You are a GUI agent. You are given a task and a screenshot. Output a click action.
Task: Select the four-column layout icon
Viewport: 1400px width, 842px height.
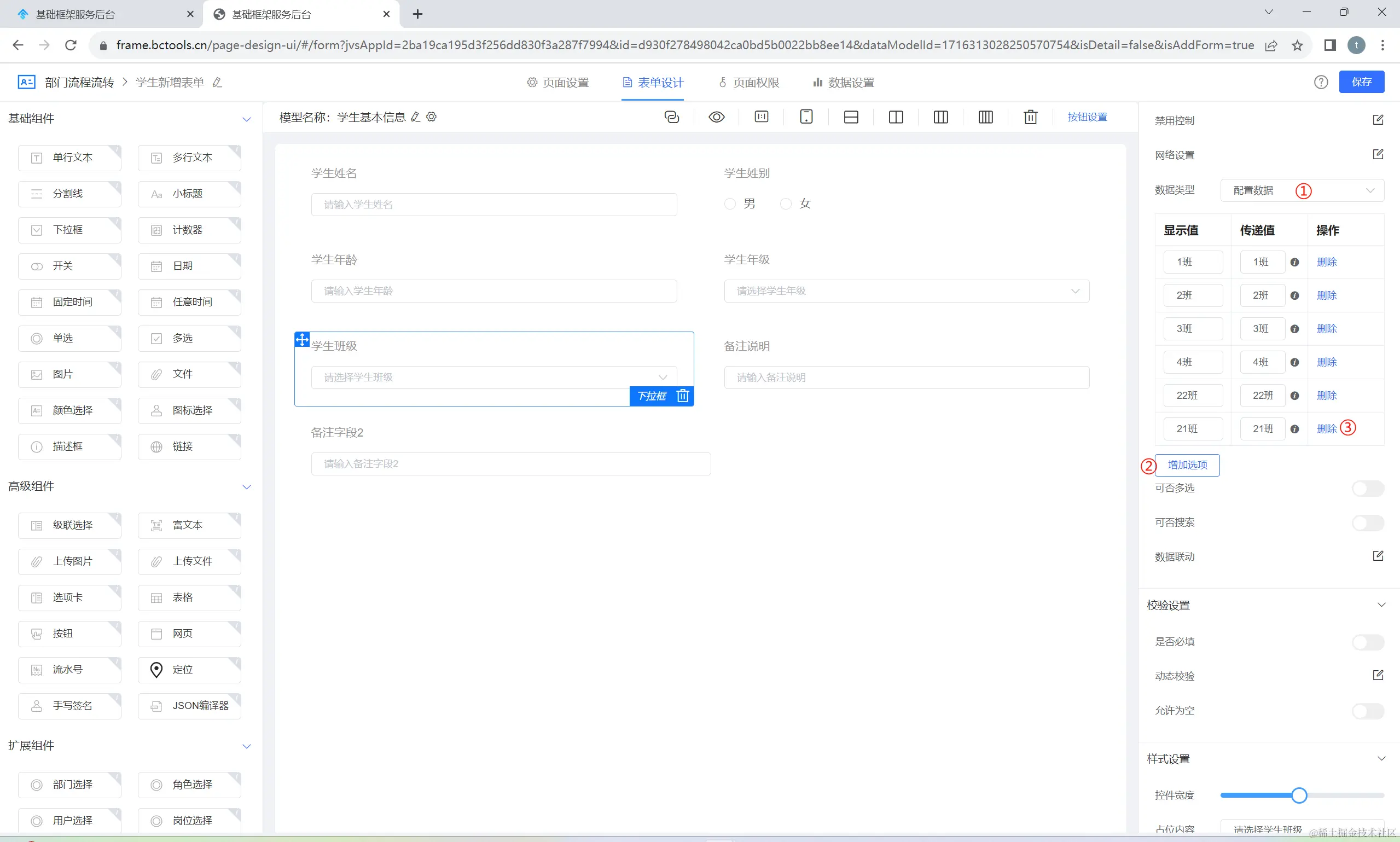985,117
